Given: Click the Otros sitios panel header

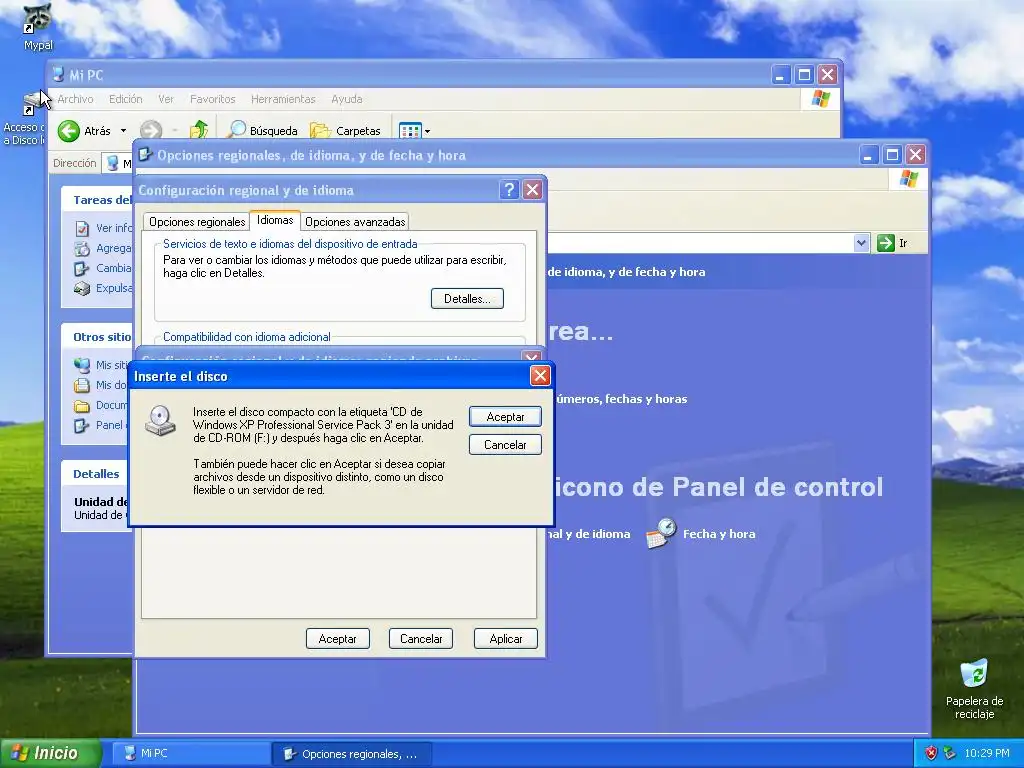Looking at the screenshot, I should point(97,337).
